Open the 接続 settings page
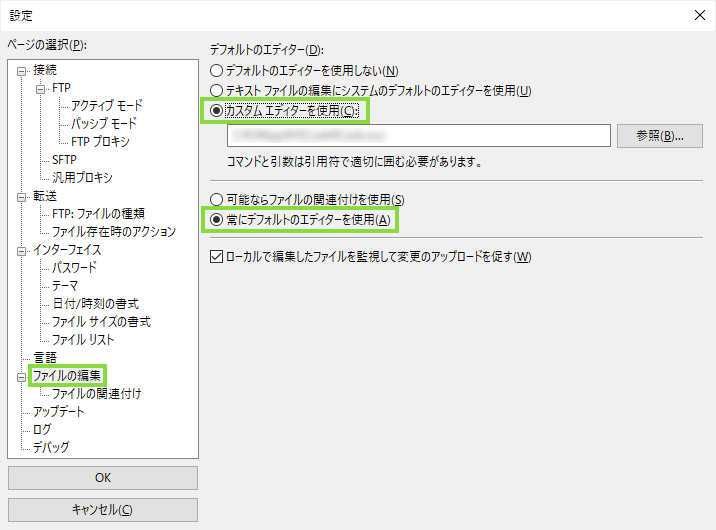Viewport: 716px width, 530px height. [45, 70]
